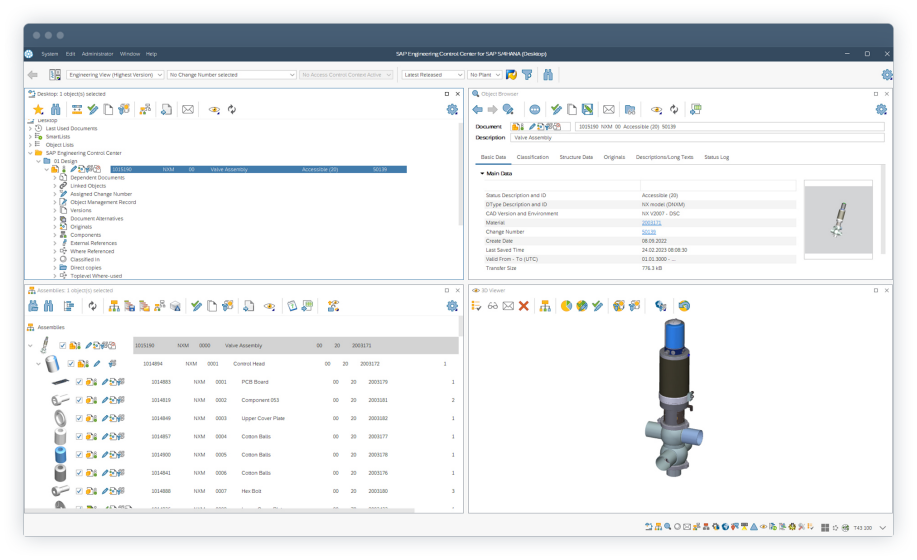Collapse the 01 Design folder

pos(39,161)
